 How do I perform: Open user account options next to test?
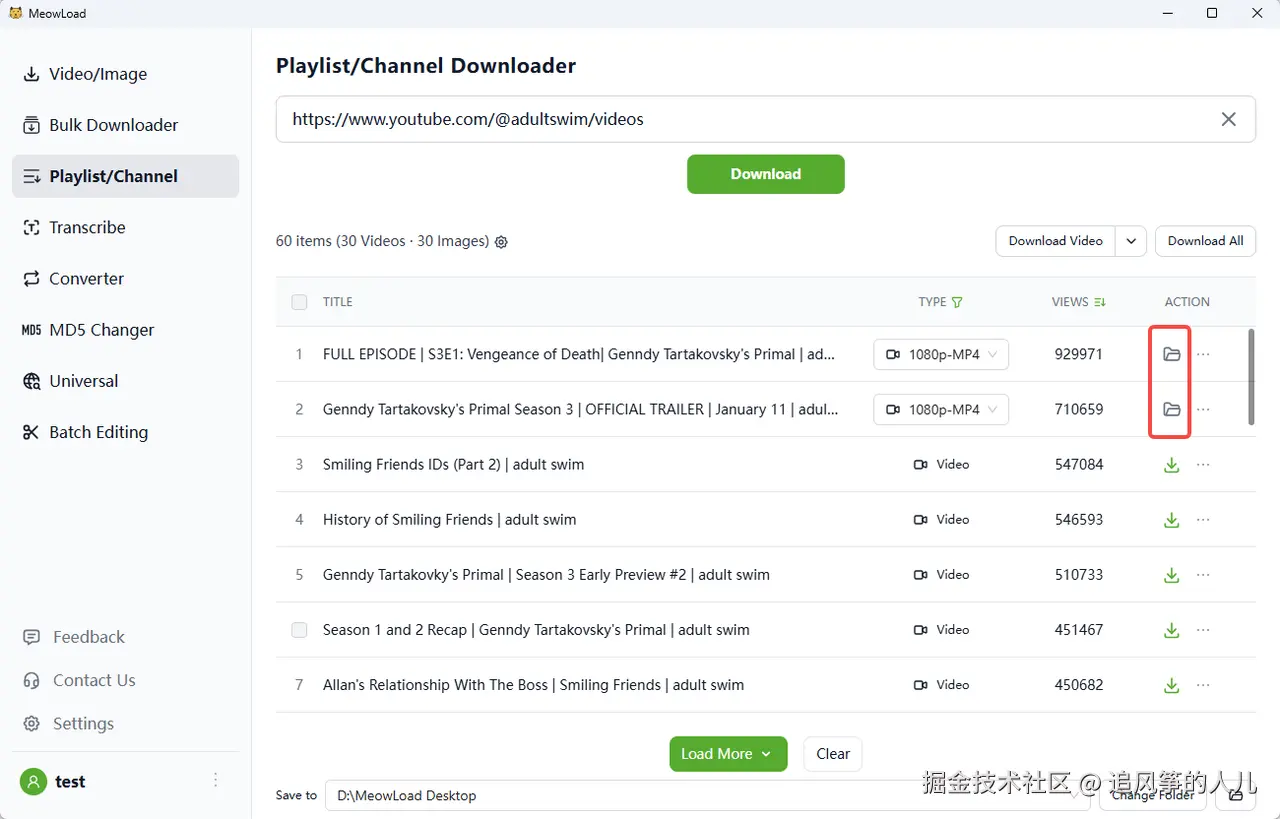[x=216, y=780]
